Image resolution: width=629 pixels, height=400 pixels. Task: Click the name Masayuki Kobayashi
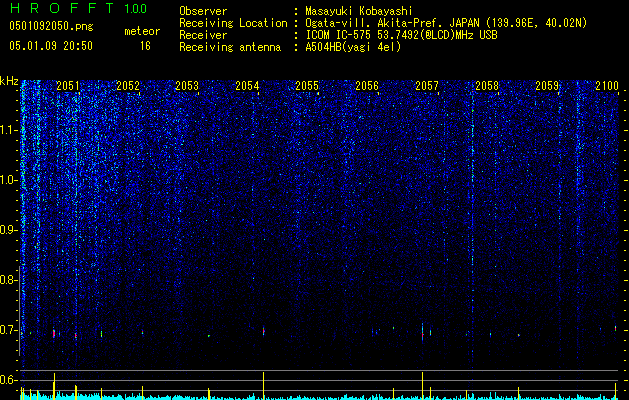tap(359, 11)
